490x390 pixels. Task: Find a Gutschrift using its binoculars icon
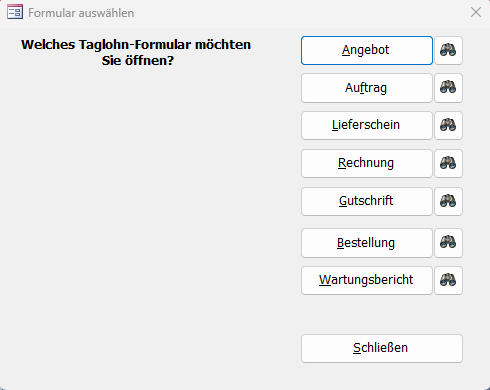448,201
